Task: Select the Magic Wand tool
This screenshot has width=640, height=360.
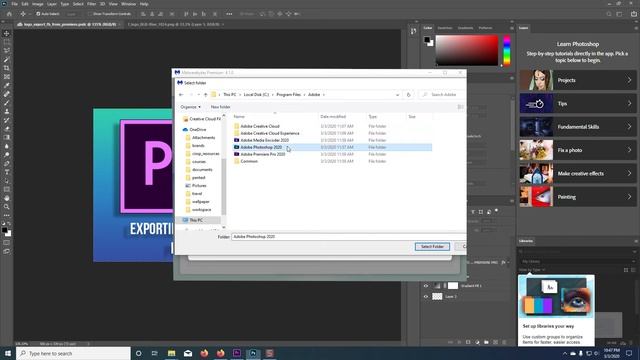Action: tap(7, 59)
